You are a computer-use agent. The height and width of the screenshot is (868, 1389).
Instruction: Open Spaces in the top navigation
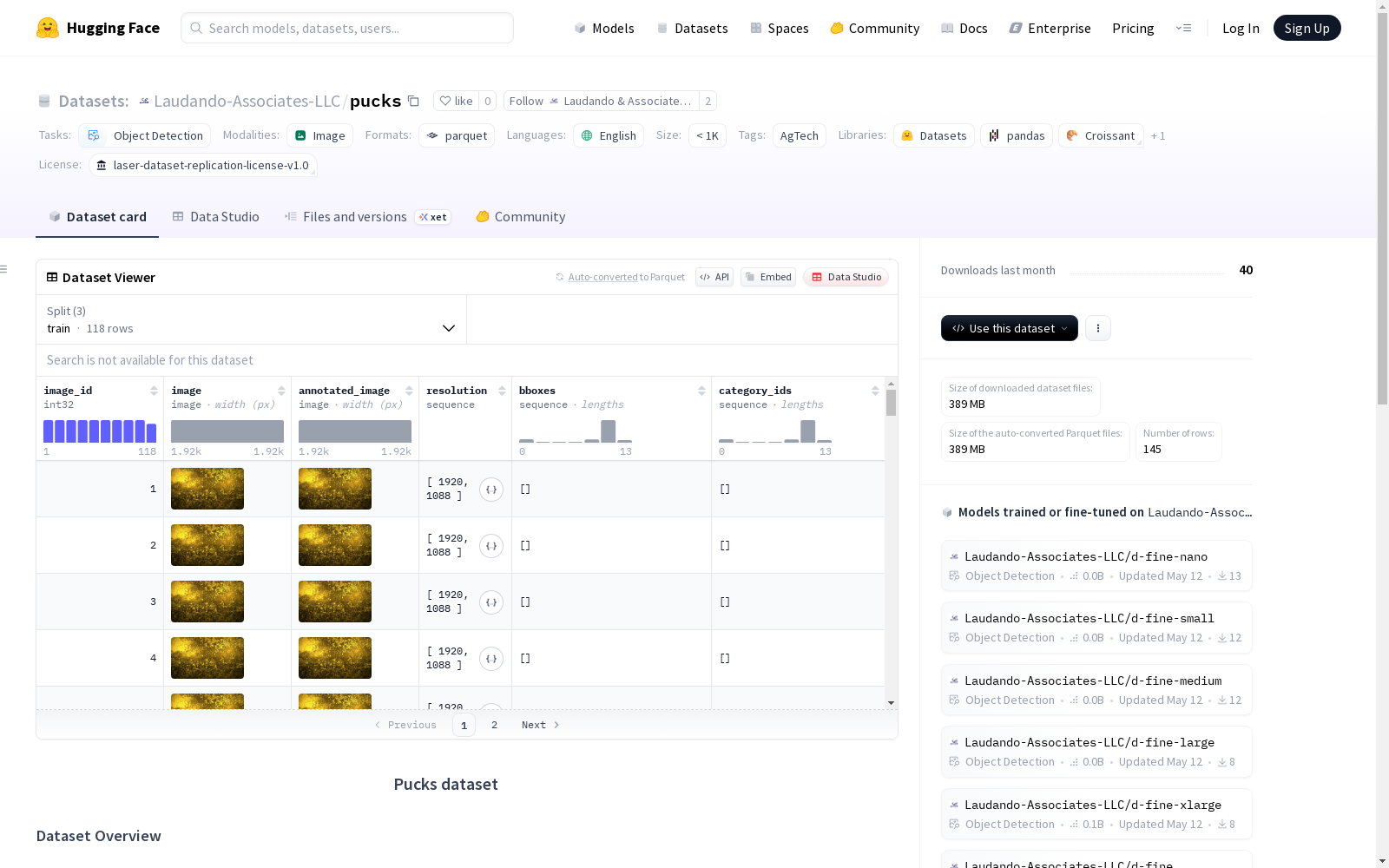780,28
